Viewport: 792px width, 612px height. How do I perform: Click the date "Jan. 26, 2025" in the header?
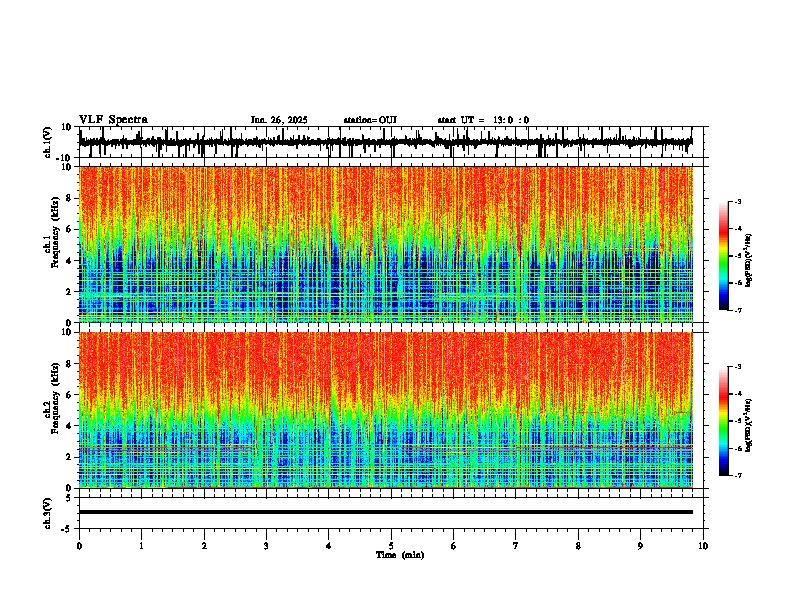(x=279, y=120)
